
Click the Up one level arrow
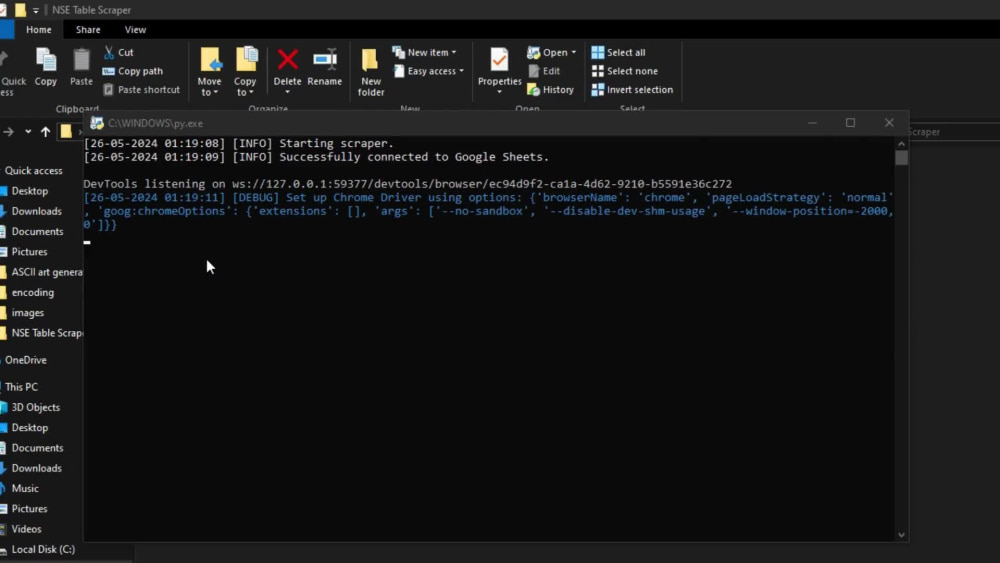pyautogui.click(x=45, y=131)
